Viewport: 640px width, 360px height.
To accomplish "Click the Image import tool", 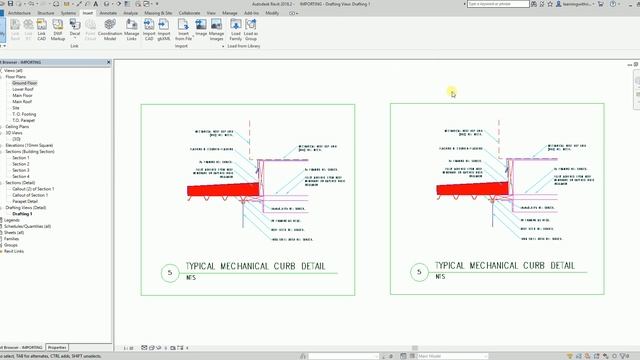I will pos(201,28).
